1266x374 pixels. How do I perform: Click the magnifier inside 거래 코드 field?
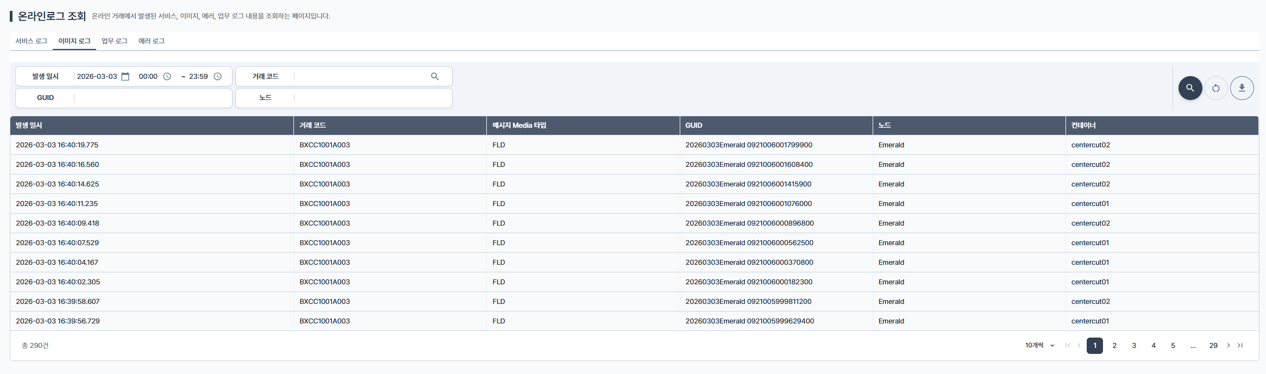pyautogui.click(x=435, y=77)
